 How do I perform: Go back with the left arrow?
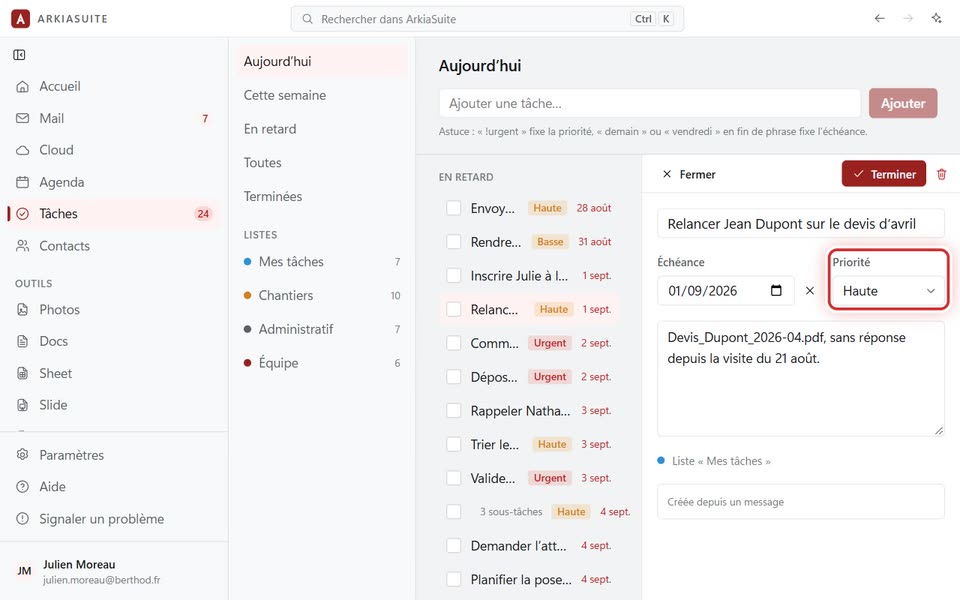point(879,18)
